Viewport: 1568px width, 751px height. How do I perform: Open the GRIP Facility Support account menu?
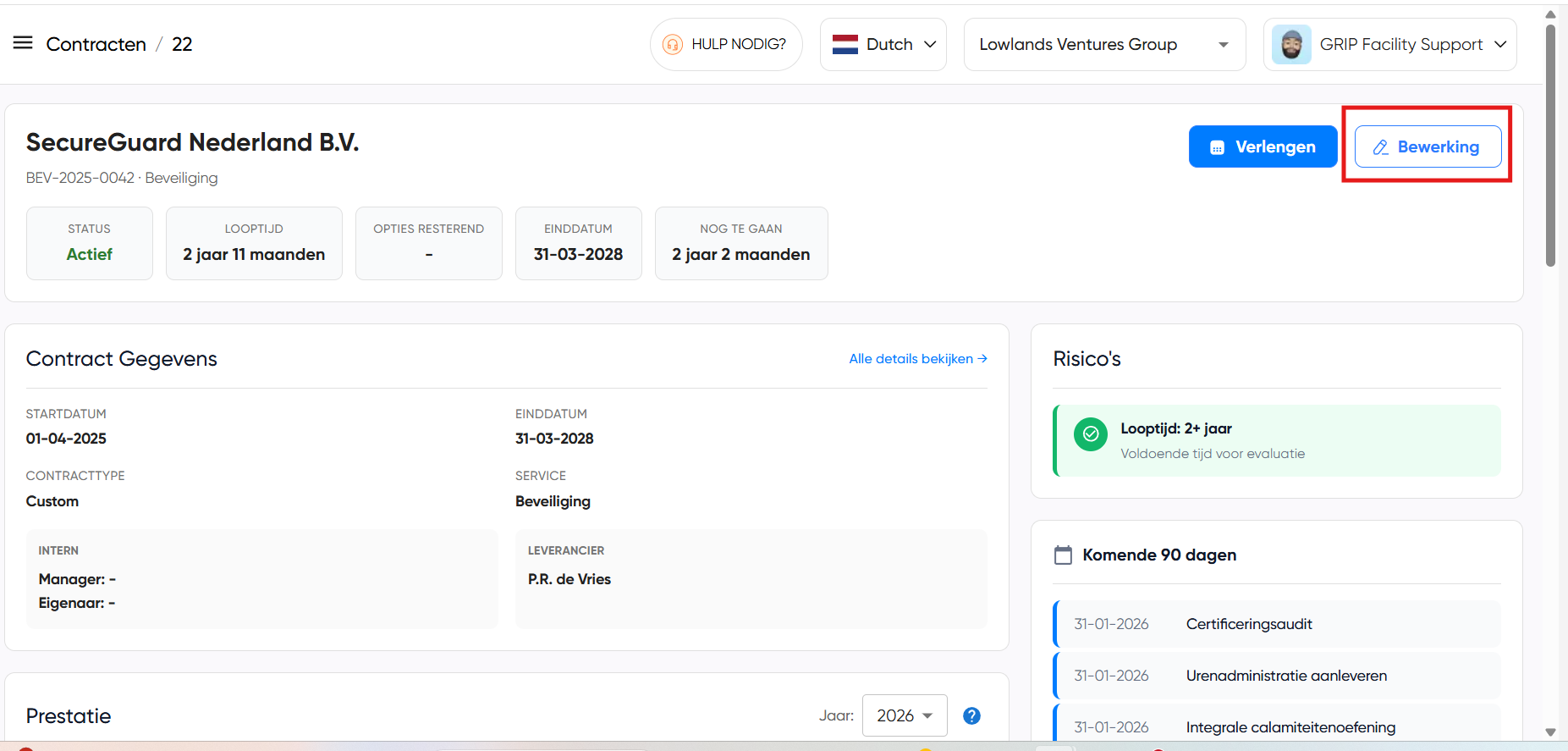[1389, 45]
